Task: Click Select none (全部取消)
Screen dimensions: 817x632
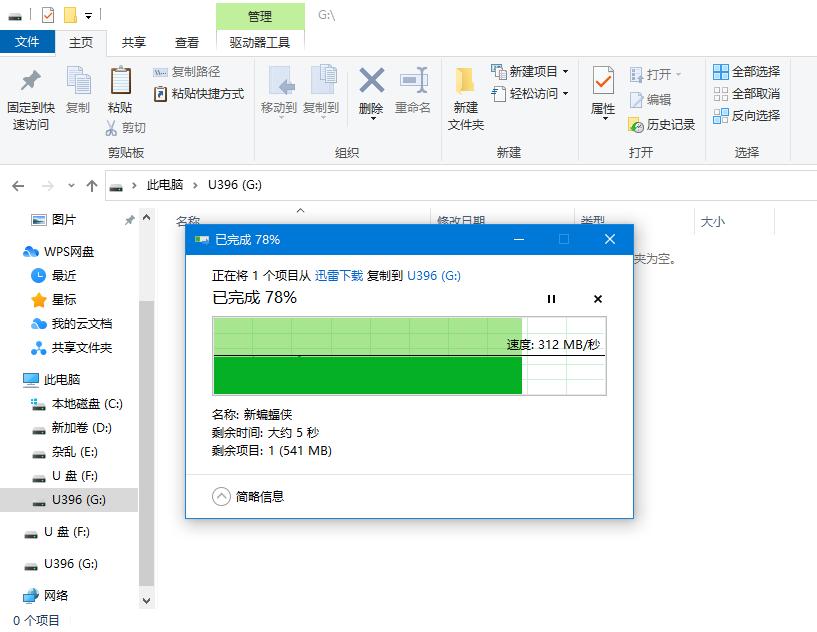Action: click(x=746, y=94)
